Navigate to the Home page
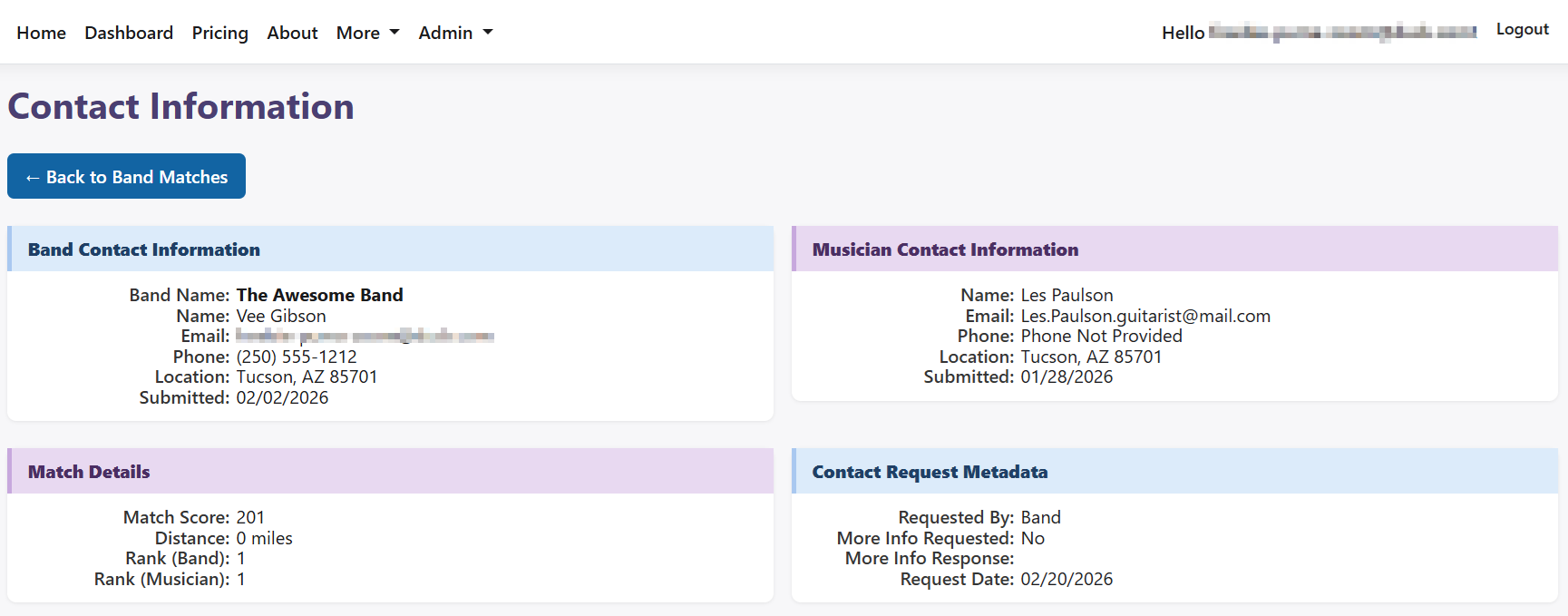 tap(41, 33)
